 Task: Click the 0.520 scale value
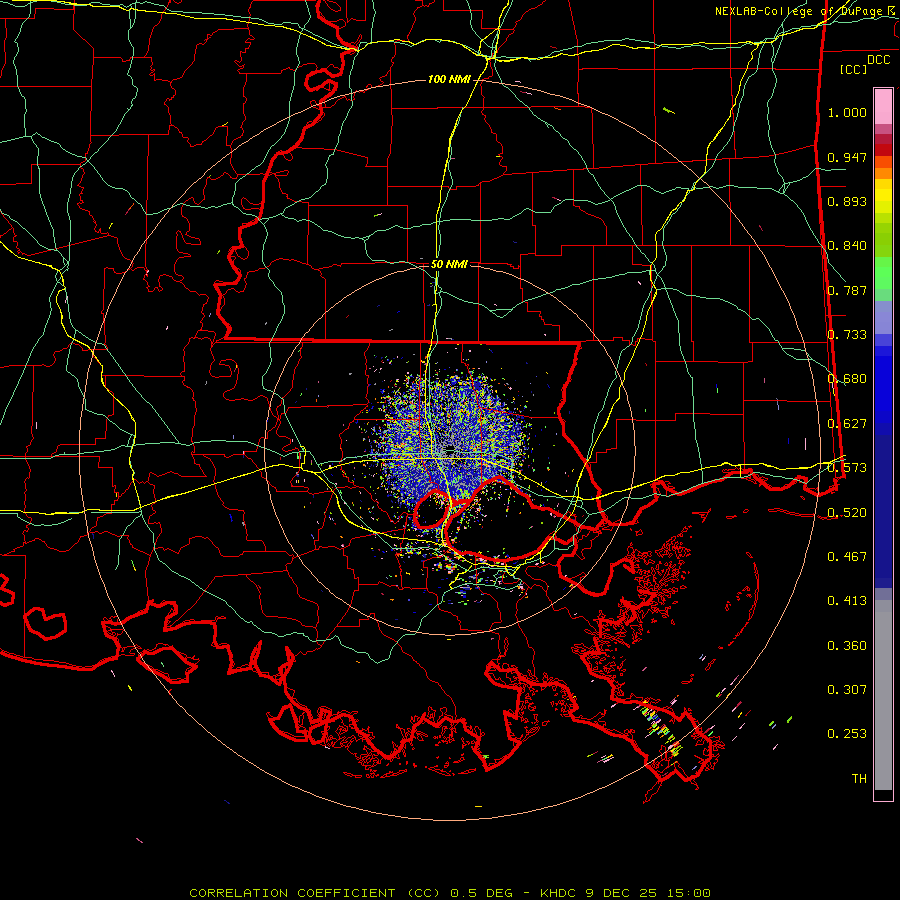click(847, 513)
